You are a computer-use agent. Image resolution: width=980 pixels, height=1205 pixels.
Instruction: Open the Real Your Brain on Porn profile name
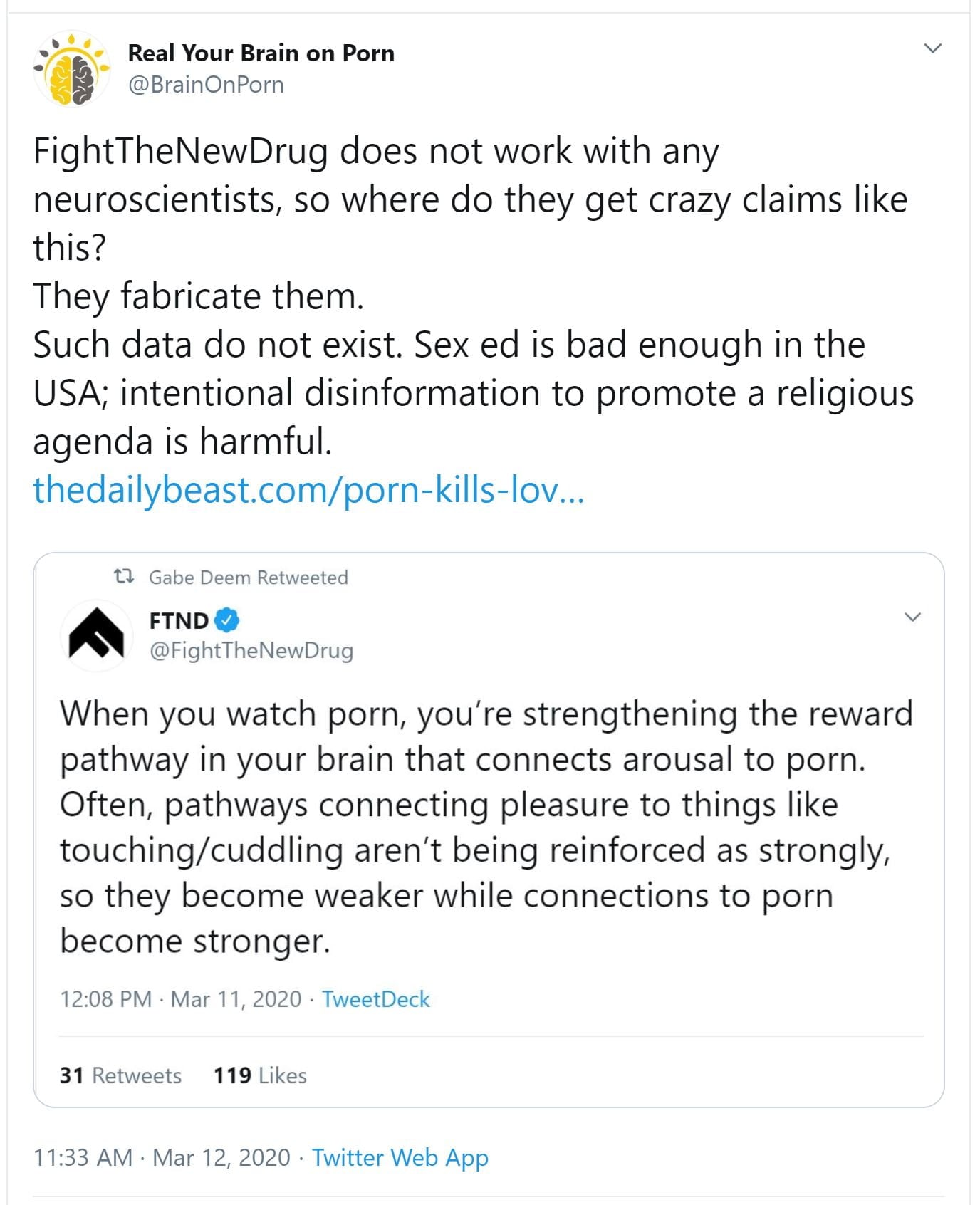pos(261,53)
